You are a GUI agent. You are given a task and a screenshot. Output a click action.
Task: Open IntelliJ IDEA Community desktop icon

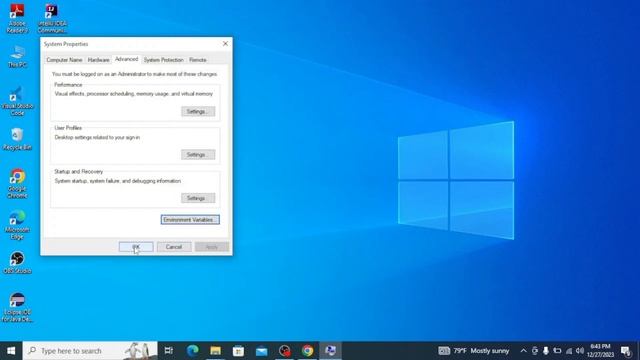(x=52, y=18)
